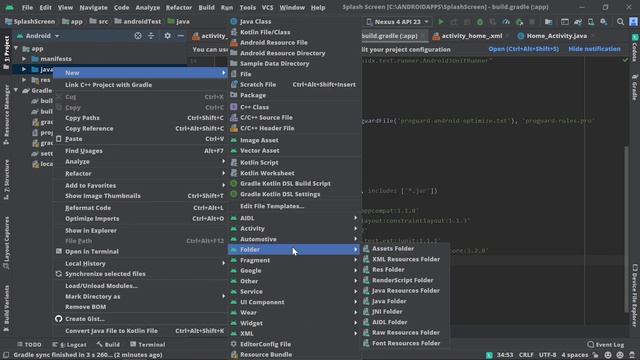Click the SDK Manager toolbar icon
Viewport: 640px width, 360px height.
coord(604,22)
